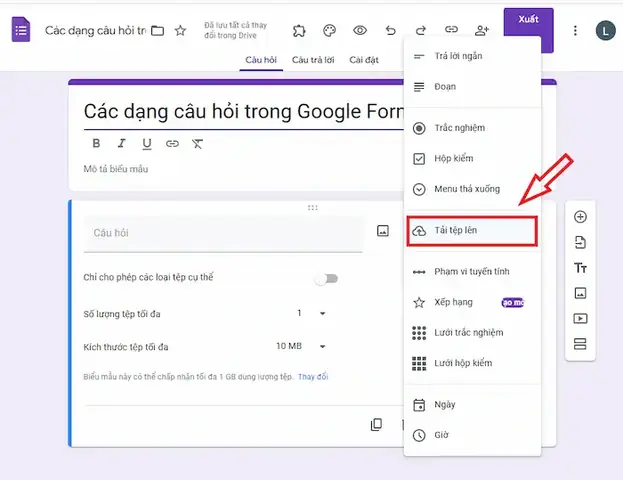
Task: Click Mô tả biểu mẫu description field
Action: 116,169
